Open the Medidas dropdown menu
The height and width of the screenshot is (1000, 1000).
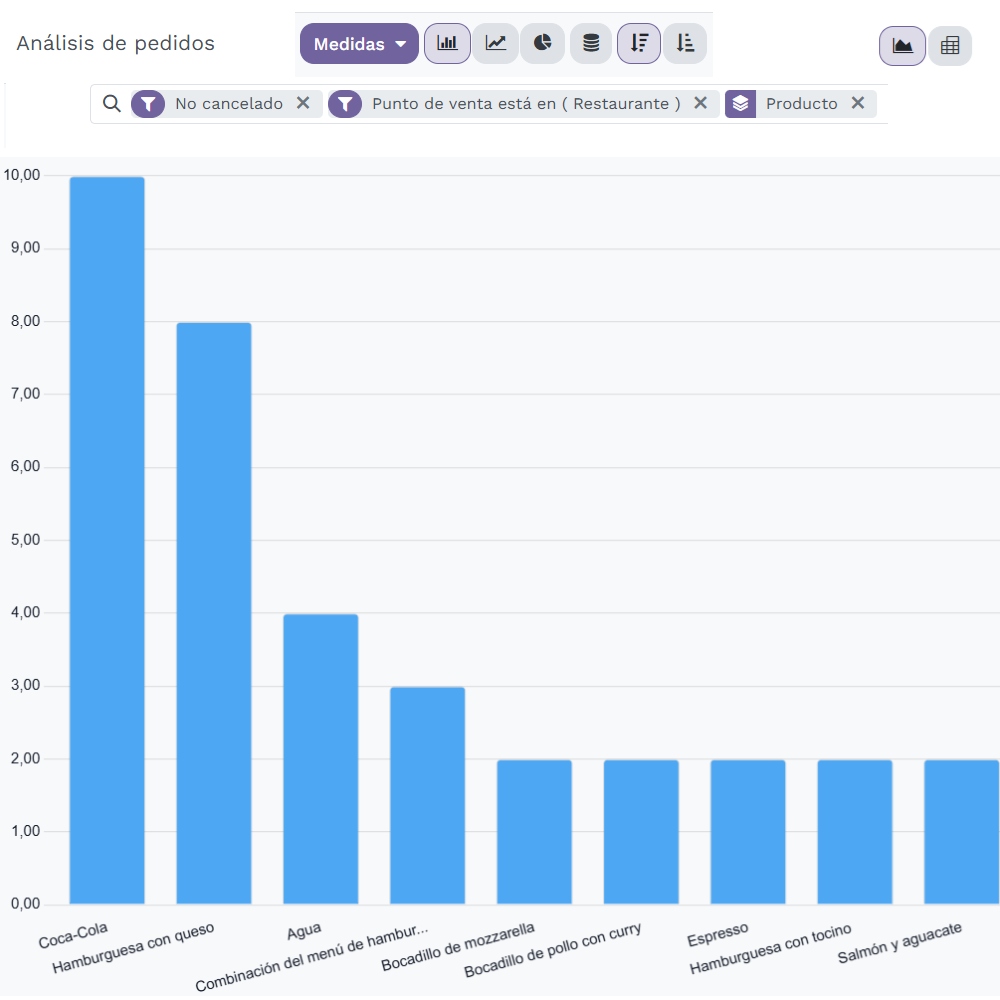coord(359,44)
